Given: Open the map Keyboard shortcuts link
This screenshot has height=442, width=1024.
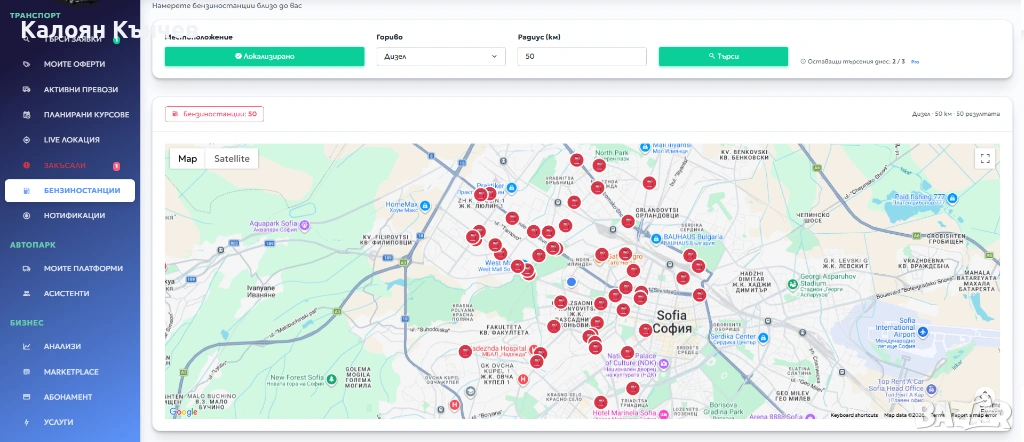Looking at the screenshot, I should (x=853, y=415).
